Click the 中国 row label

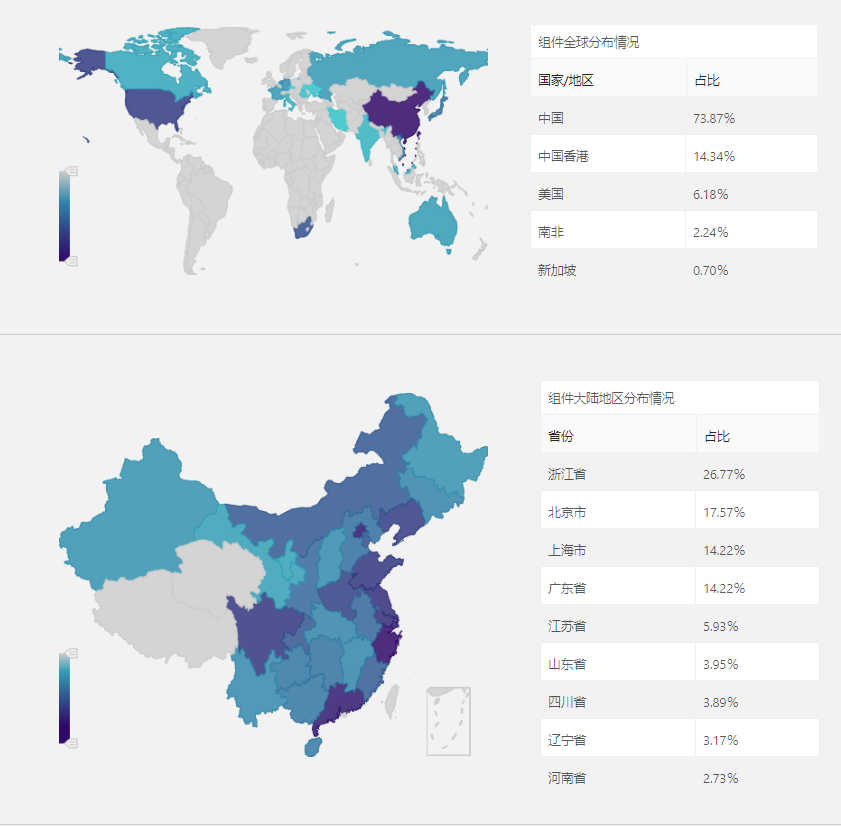coord(551,118)
